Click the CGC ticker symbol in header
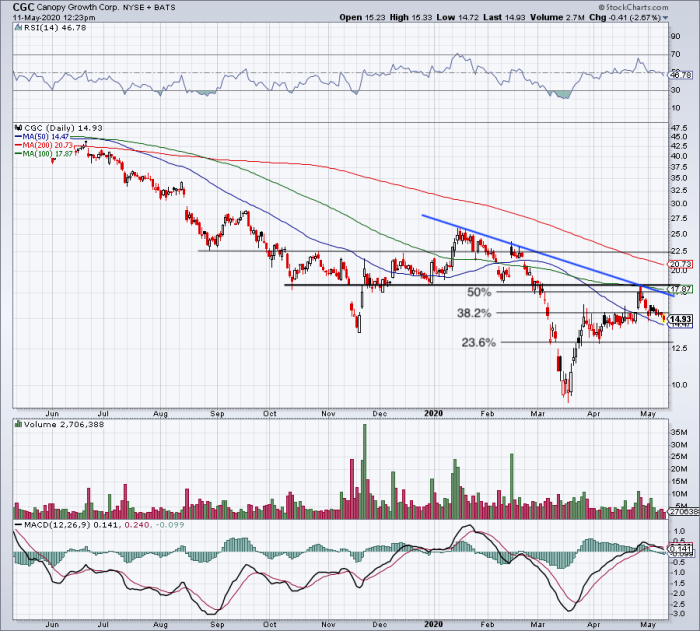The height and width of the screenshot is (631, 700). pyautogui.click(x=23, y=7)
